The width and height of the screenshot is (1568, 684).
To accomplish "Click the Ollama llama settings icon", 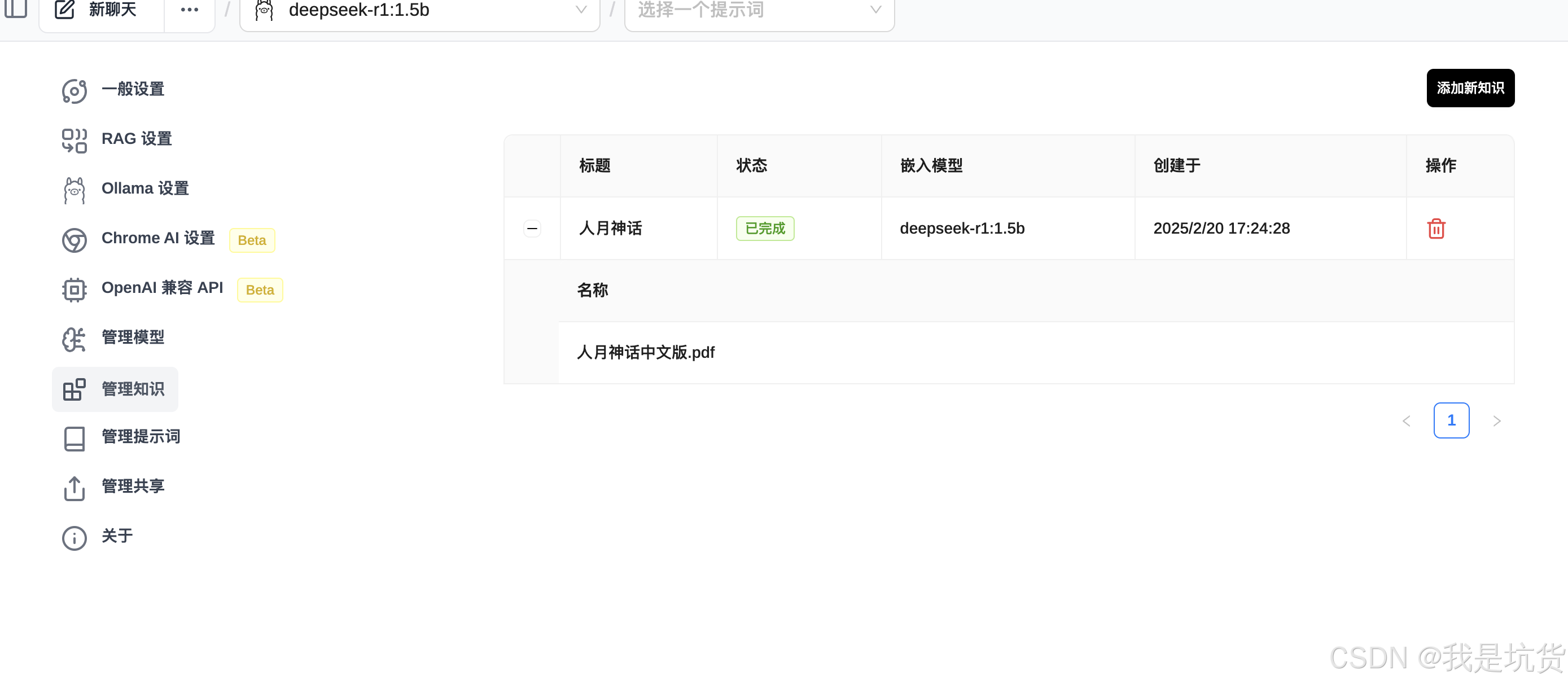I will click(75, 190).
